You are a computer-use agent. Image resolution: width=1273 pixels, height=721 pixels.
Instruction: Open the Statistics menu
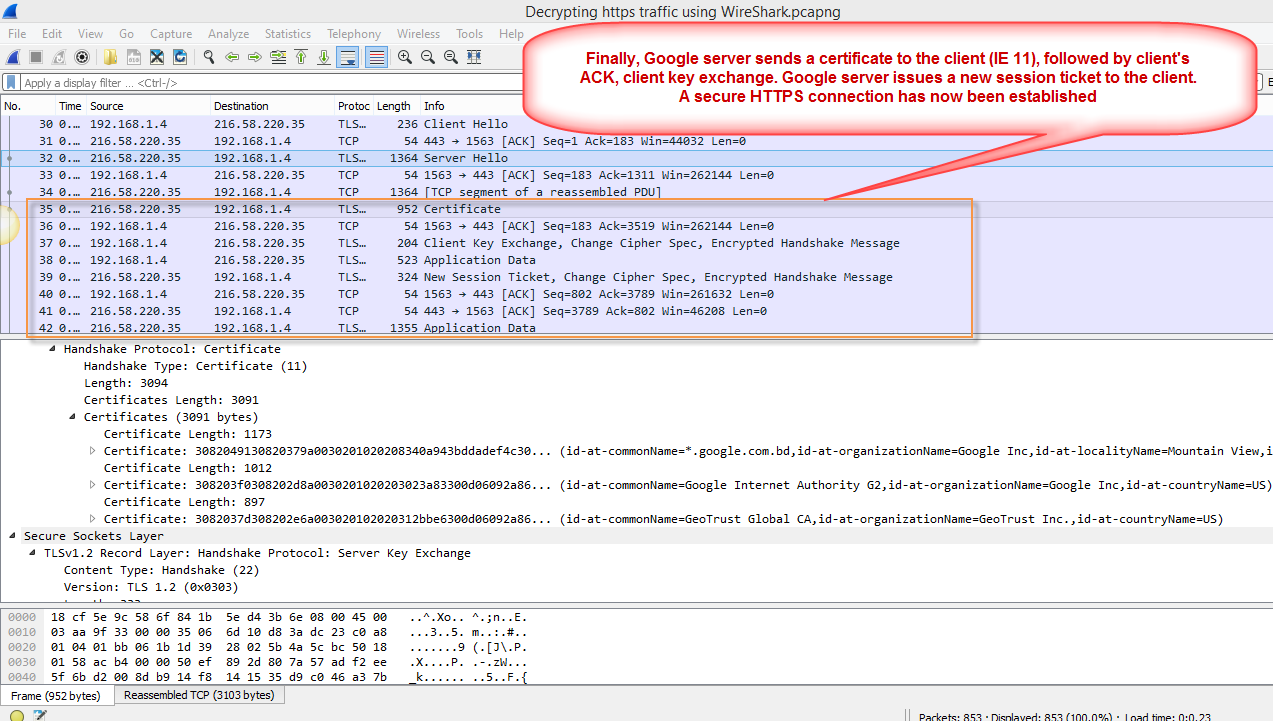288,33
